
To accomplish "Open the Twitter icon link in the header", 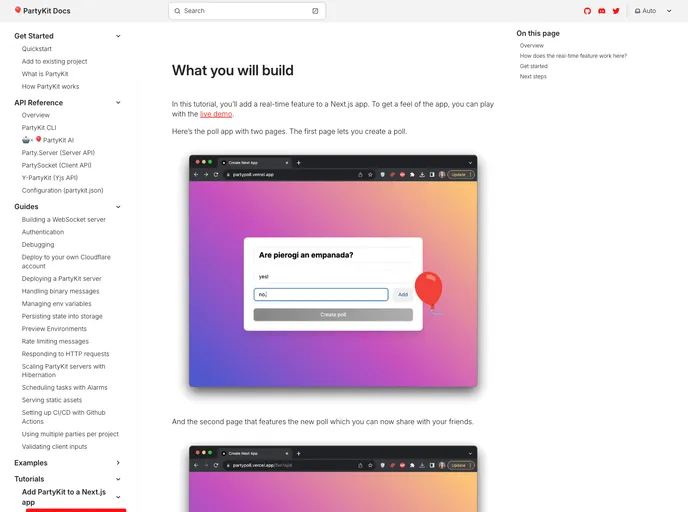I will pos(616,11).
